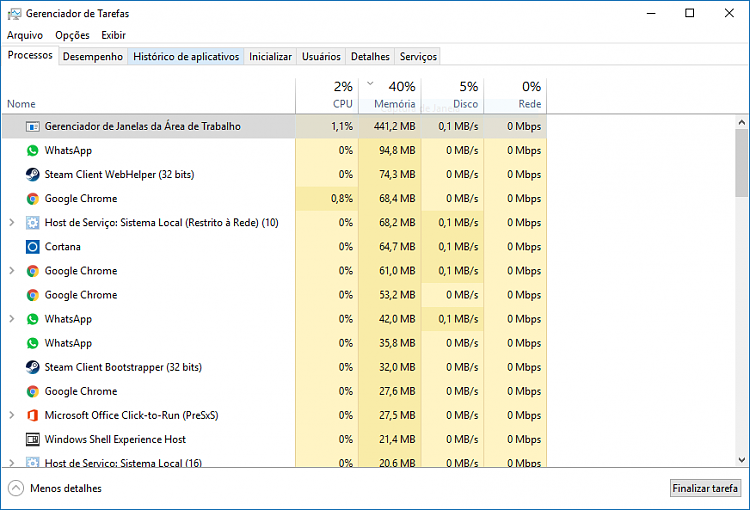The width and height of the screenshot is (750, 510).
Task: Toggle sort arrow above Memória column
Action: coord(370,84)
